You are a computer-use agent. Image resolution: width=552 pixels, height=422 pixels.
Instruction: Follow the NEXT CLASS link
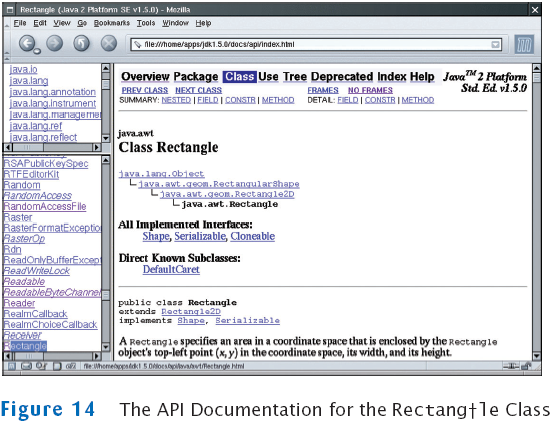[199, 90]
